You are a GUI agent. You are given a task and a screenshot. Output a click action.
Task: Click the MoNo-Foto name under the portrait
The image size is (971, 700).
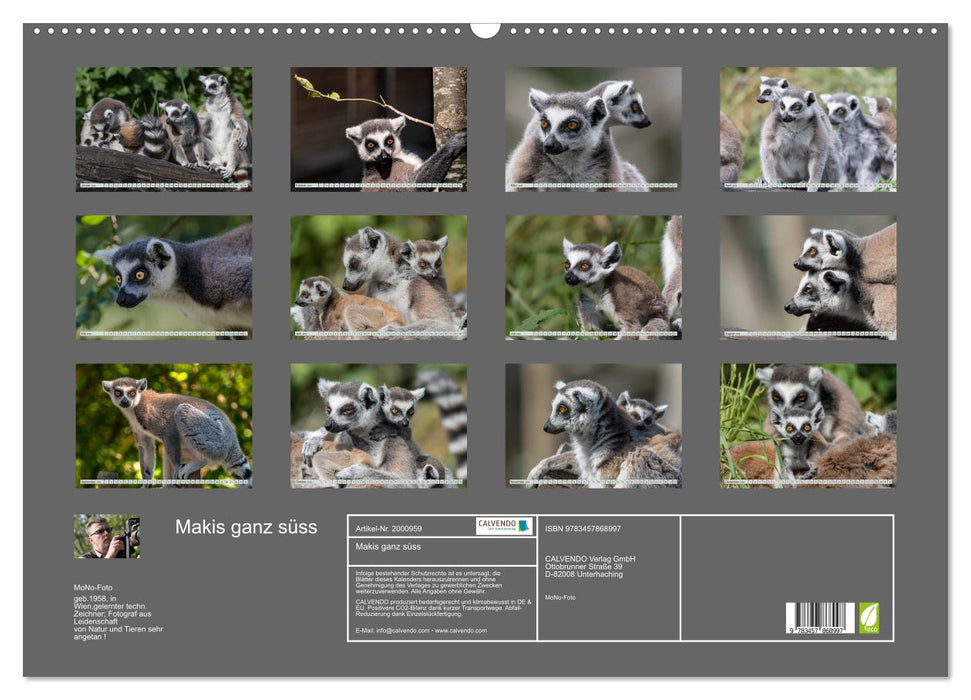93,585
